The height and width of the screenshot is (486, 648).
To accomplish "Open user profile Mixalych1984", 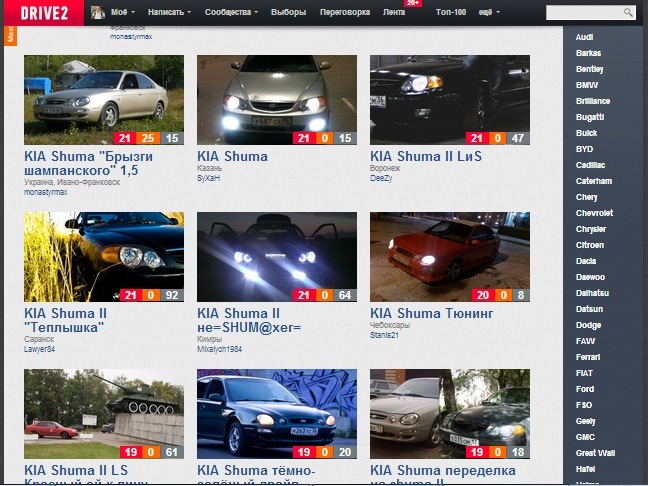I will pos(219,349).
